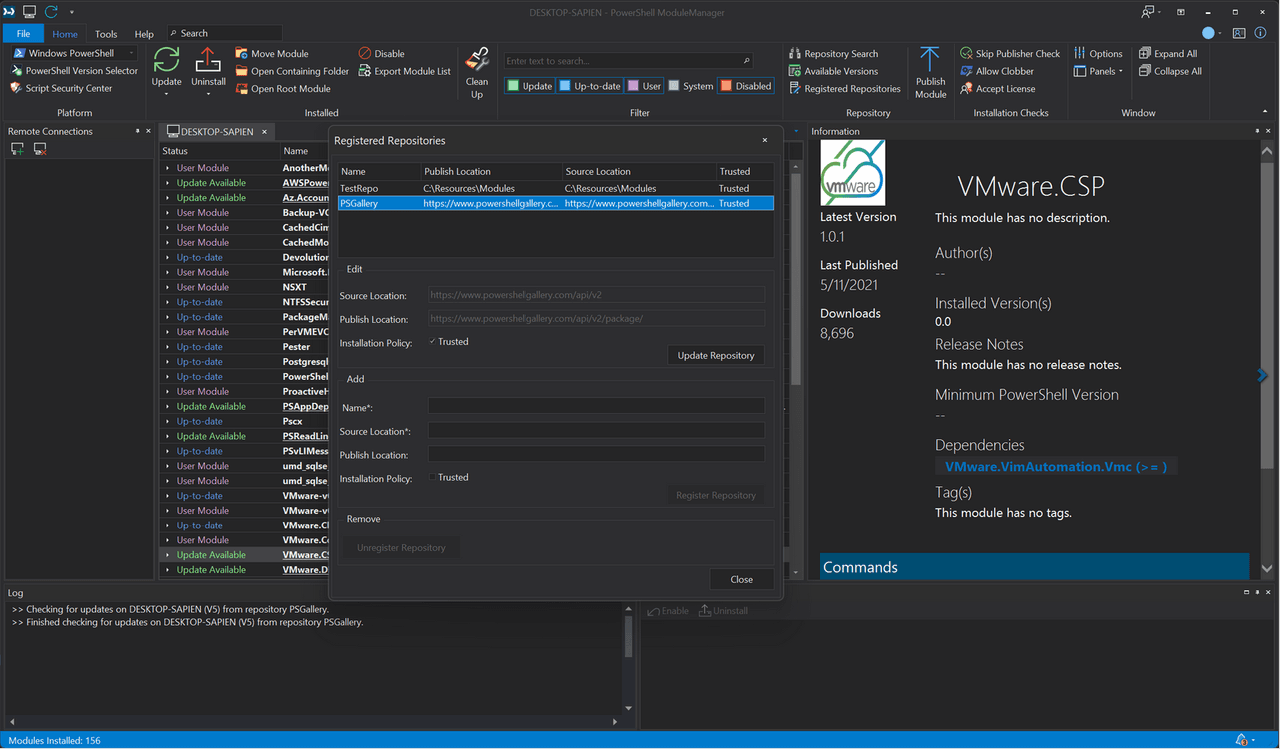Click the remove remote connection icon

pyautogui.click(x=40, y=149)
